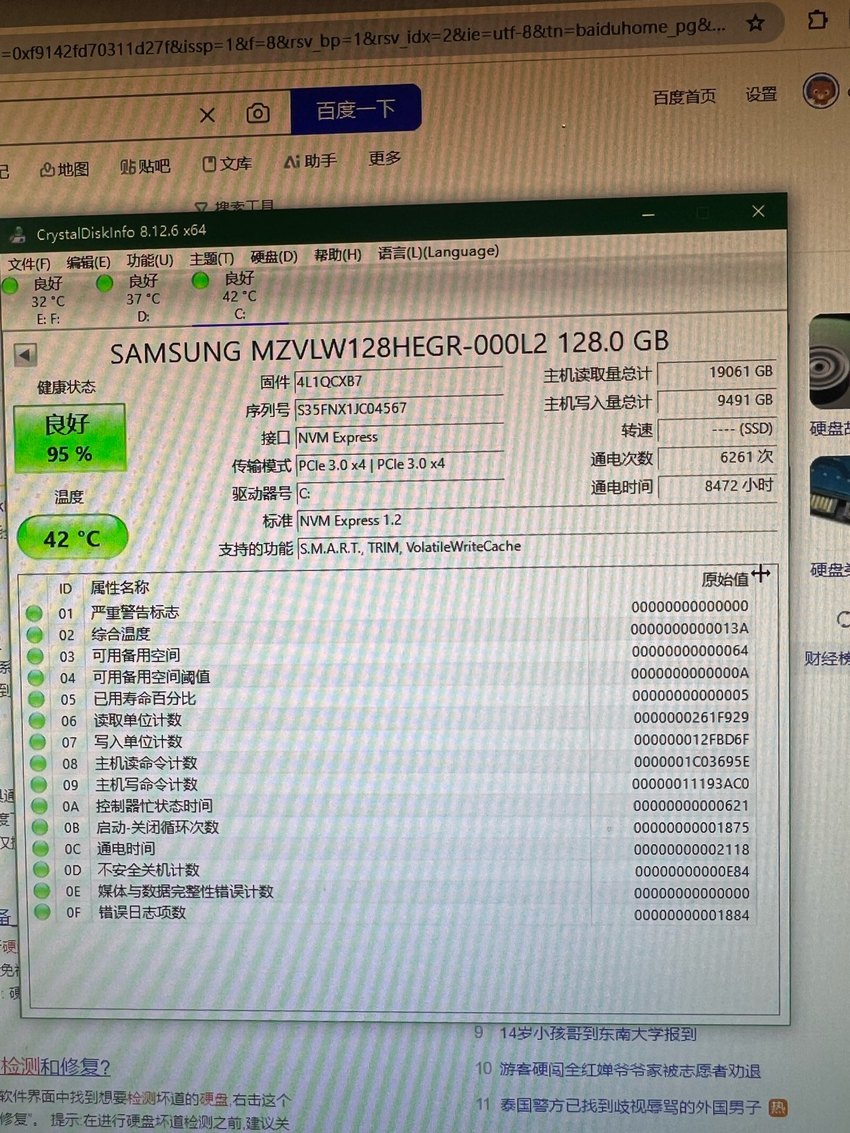Clear the Baidu search box with the X
Viewport: 850px width, 1133px height.
[x=207, y=115]
